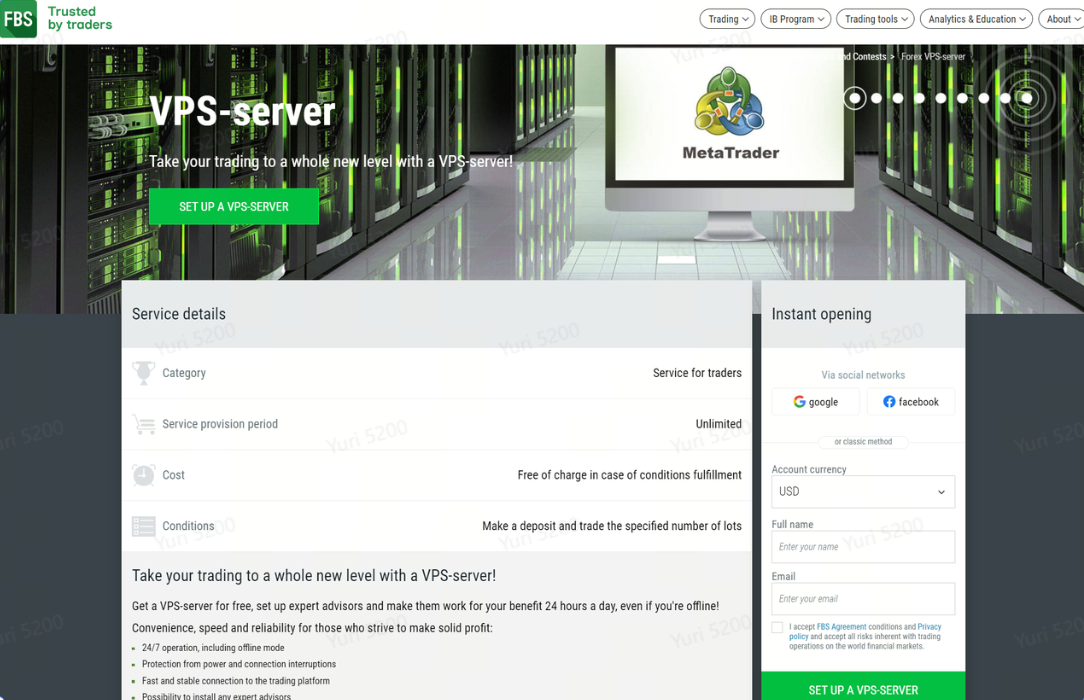Viewport: 1084px width, 700px height.
Task: Open the Trading tools menu
Action: coord(875,19)
